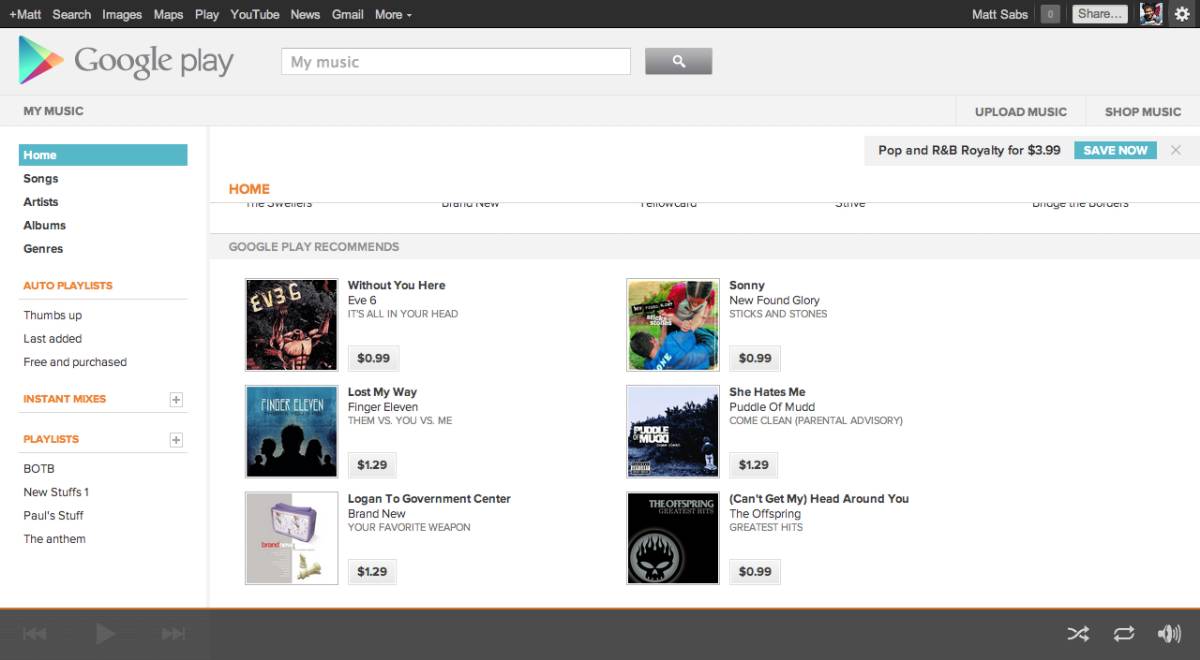
Task: Click the SHOP MUSIC button
Action: [x=1143, y=112]
